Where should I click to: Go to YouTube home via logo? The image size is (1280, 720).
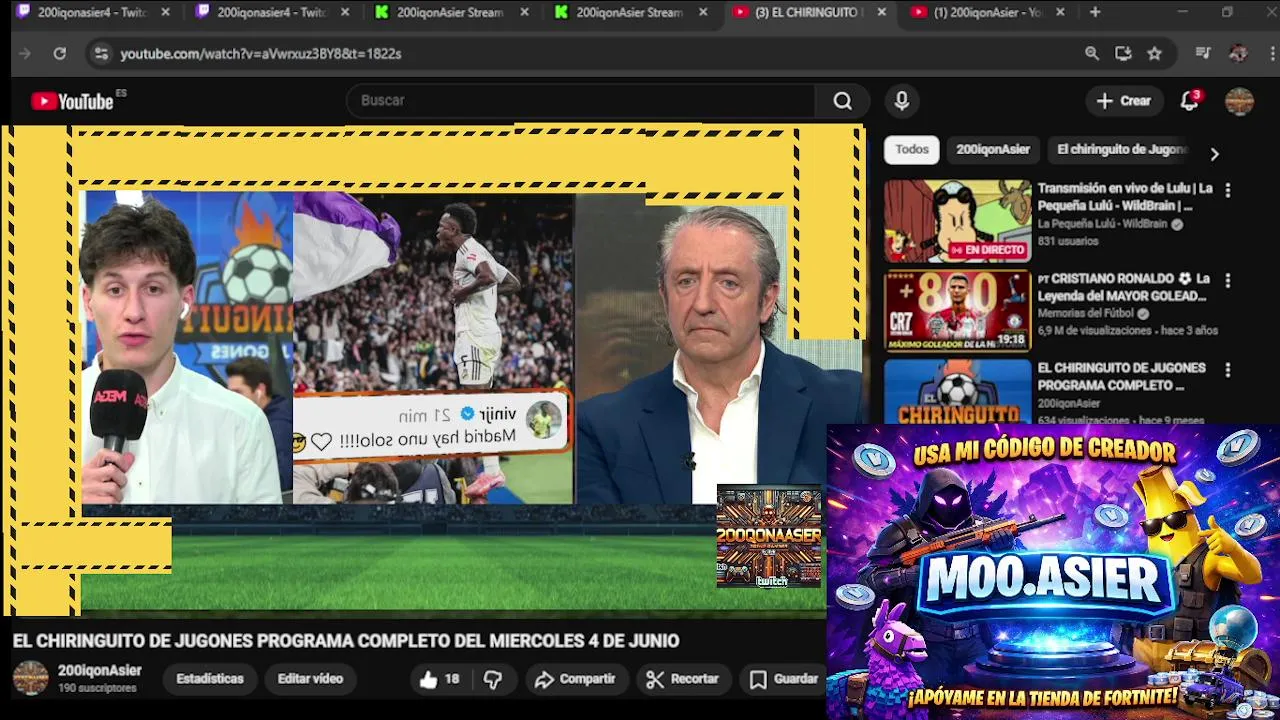[72, 101]
